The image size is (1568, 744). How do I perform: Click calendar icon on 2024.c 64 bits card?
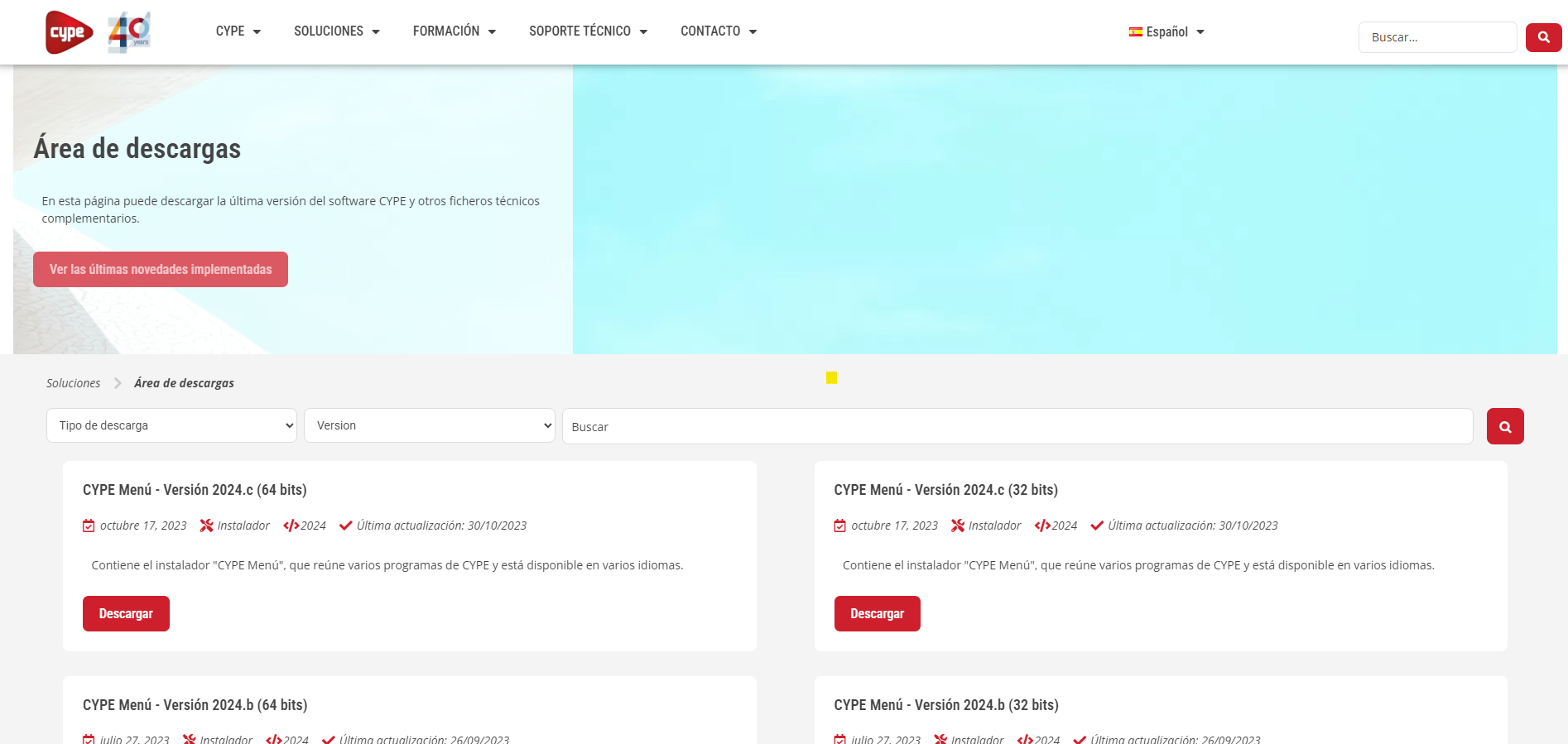(89, 526)
